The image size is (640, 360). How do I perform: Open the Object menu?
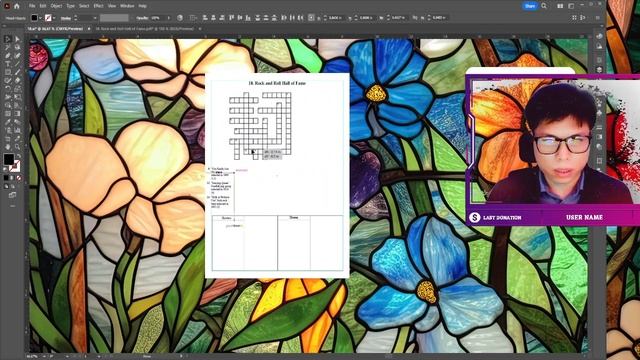56,6
